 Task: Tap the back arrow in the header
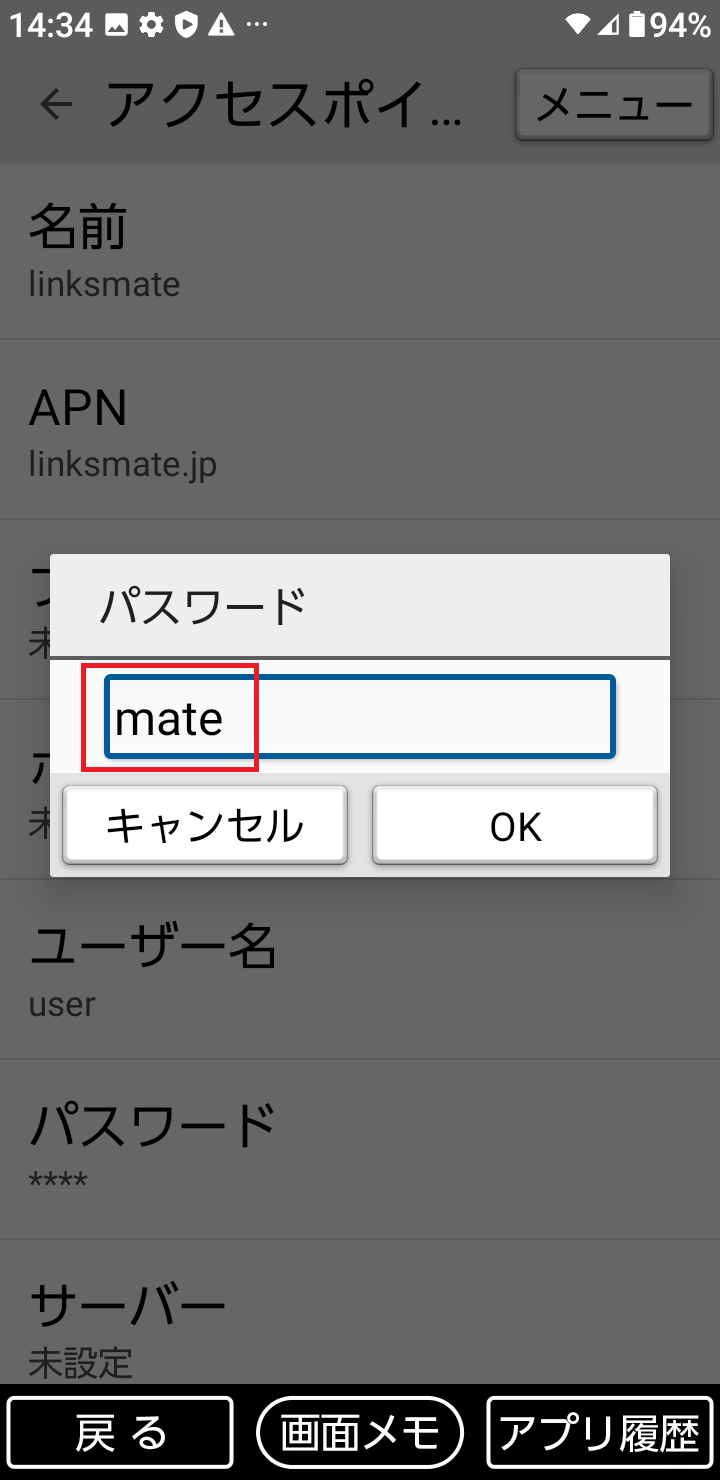click(x=57, y=104)
